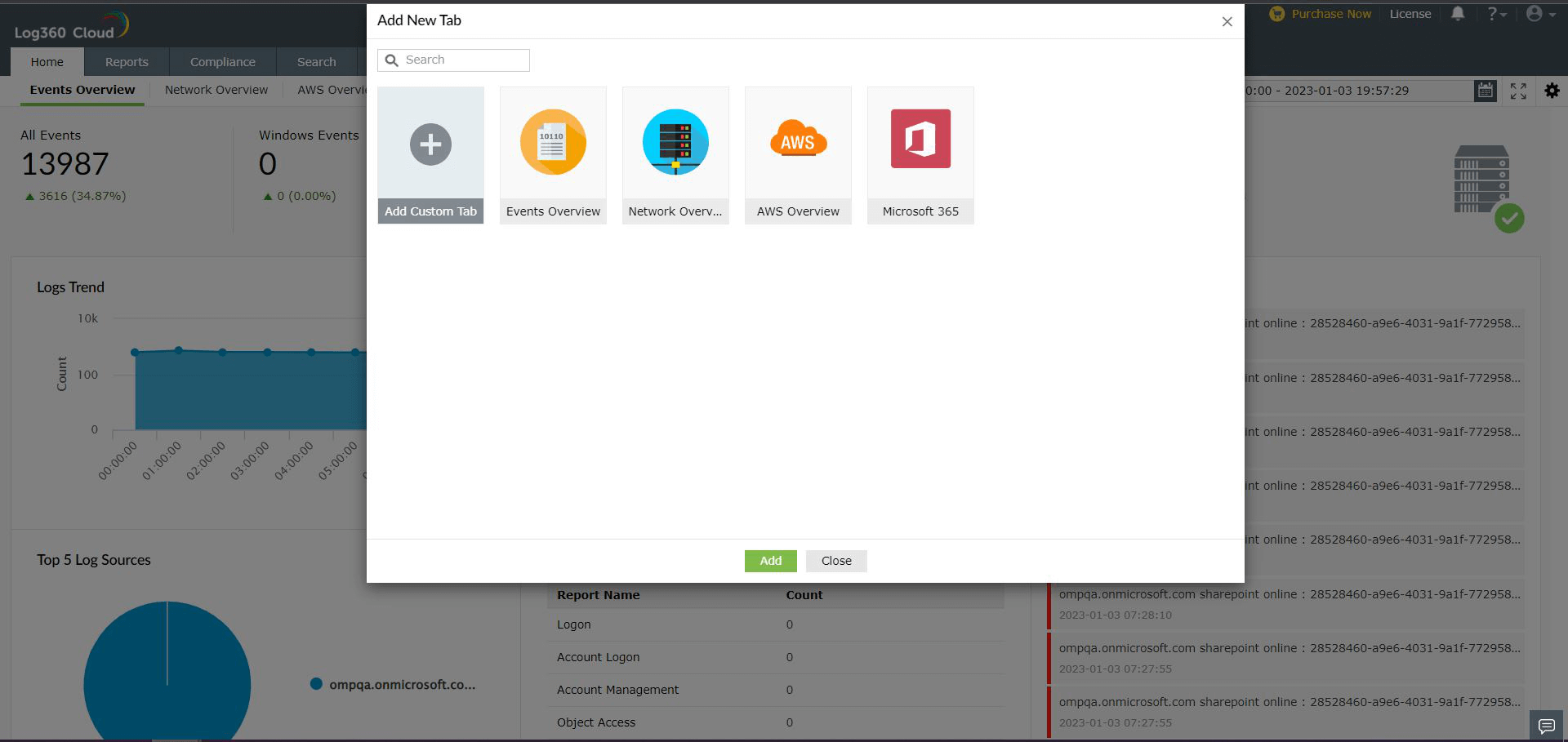Click the blue pie chart in Top 5 Log Sources

pyautogui.click(x=167, y=672)
